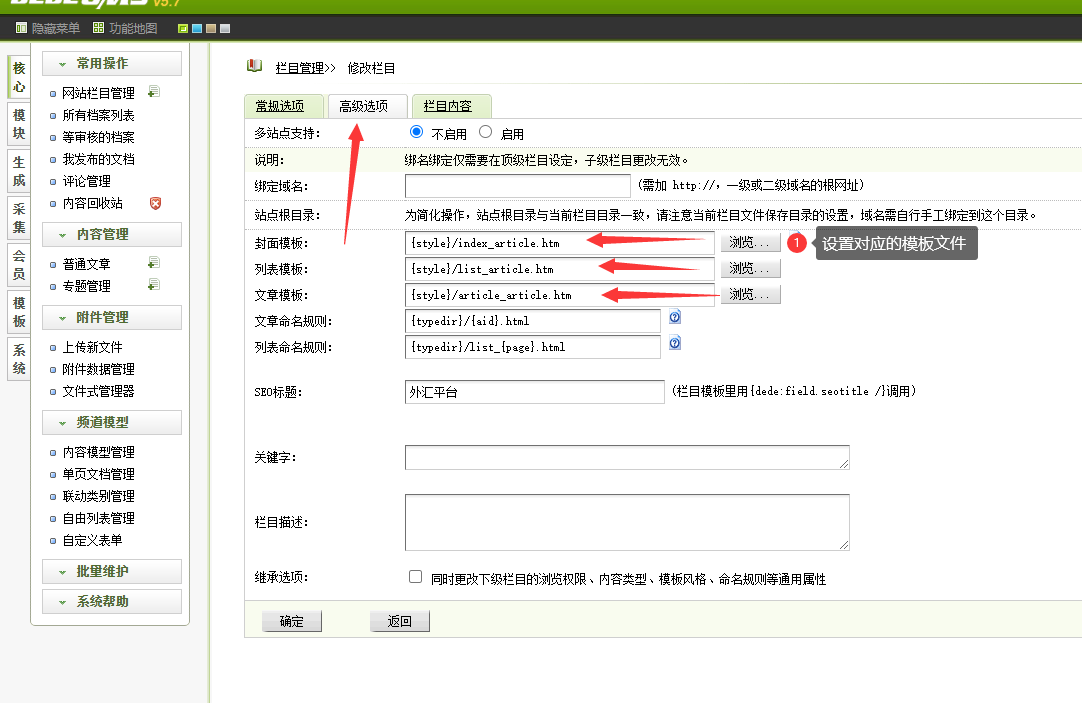Click inside the SEO标题 input field
The height and width of the screenshot is (703, 1082).
(535, 391)
